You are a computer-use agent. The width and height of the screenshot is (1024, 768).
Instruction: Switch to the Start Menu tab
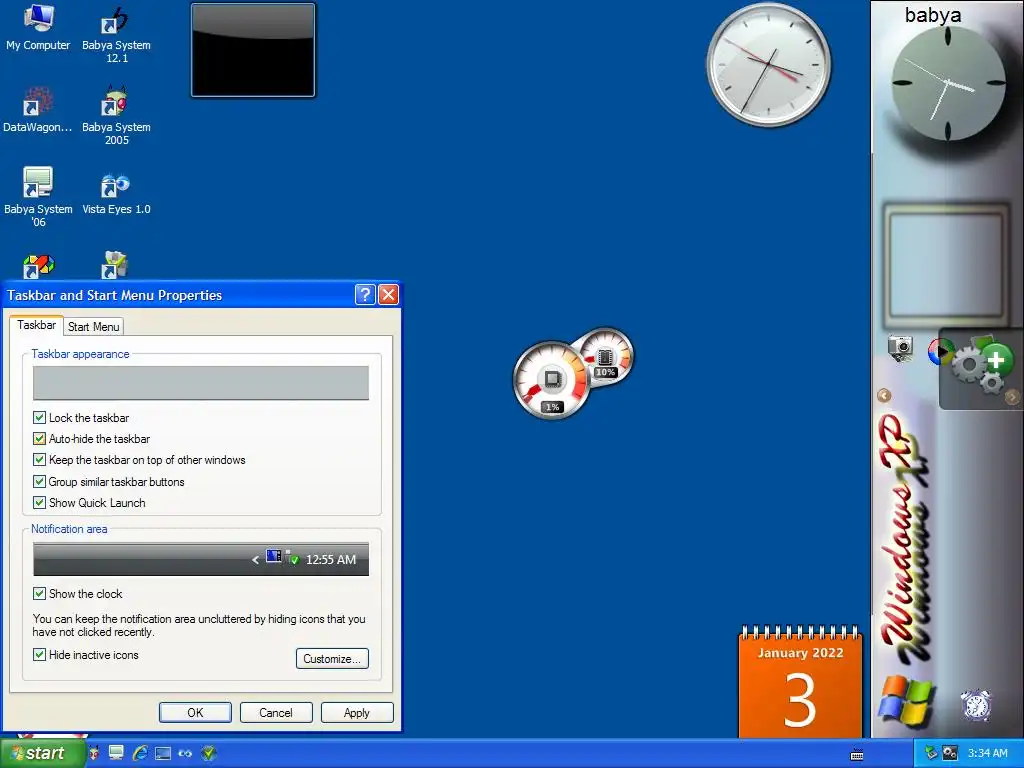click(x=93, y=327)
